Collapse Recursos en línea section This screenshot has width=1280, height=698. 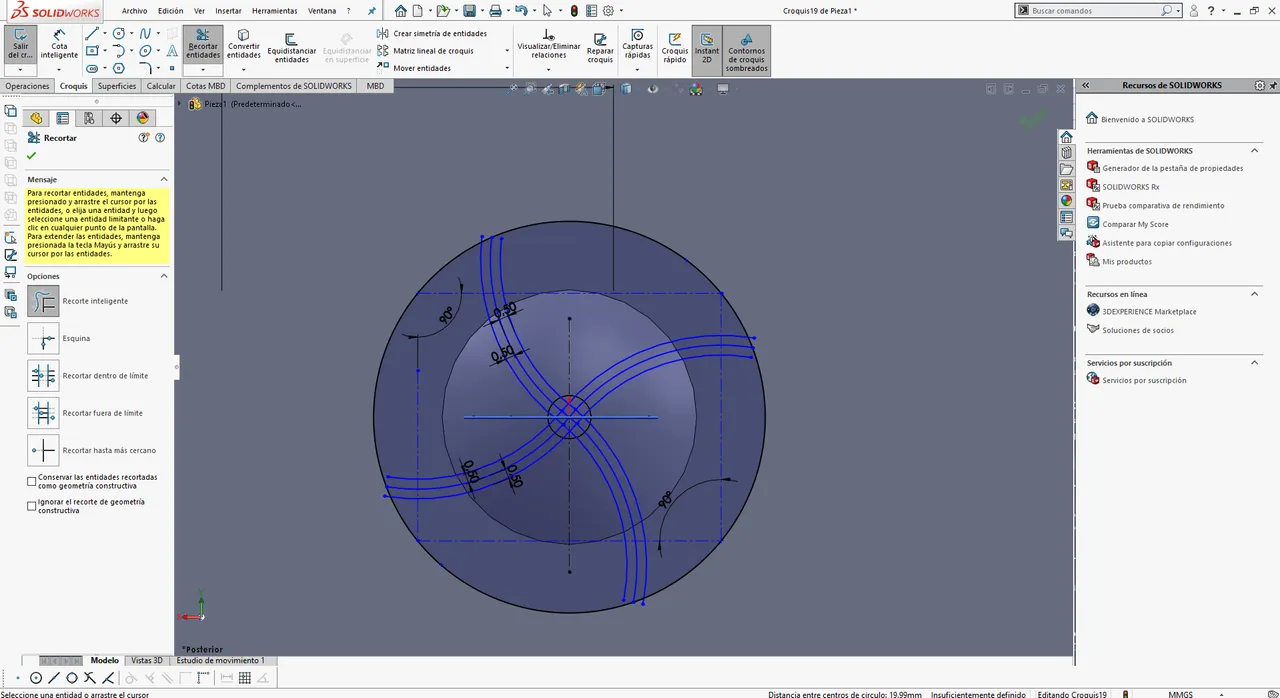tap(1255, 294)
